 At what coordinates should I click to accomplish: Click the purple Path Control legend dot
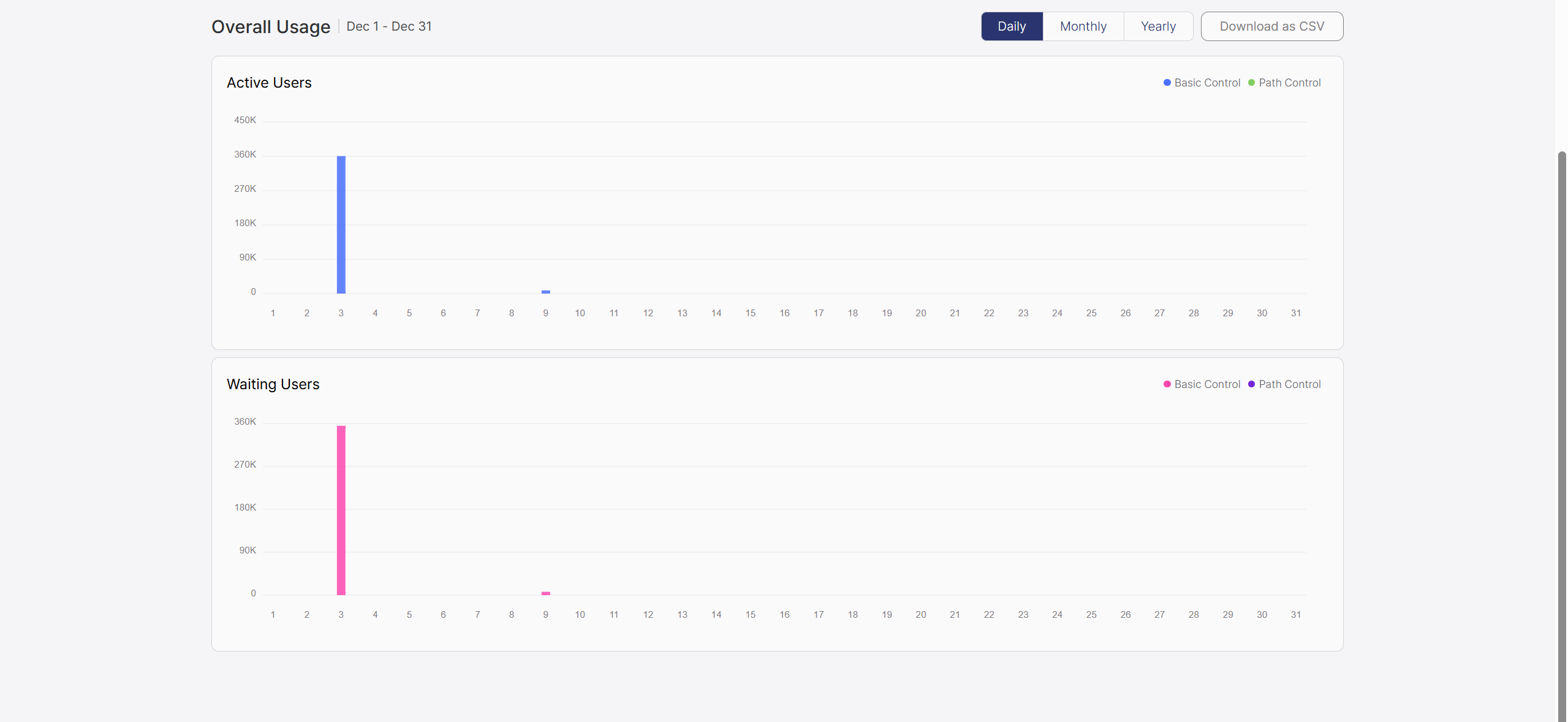(1251, 384)
